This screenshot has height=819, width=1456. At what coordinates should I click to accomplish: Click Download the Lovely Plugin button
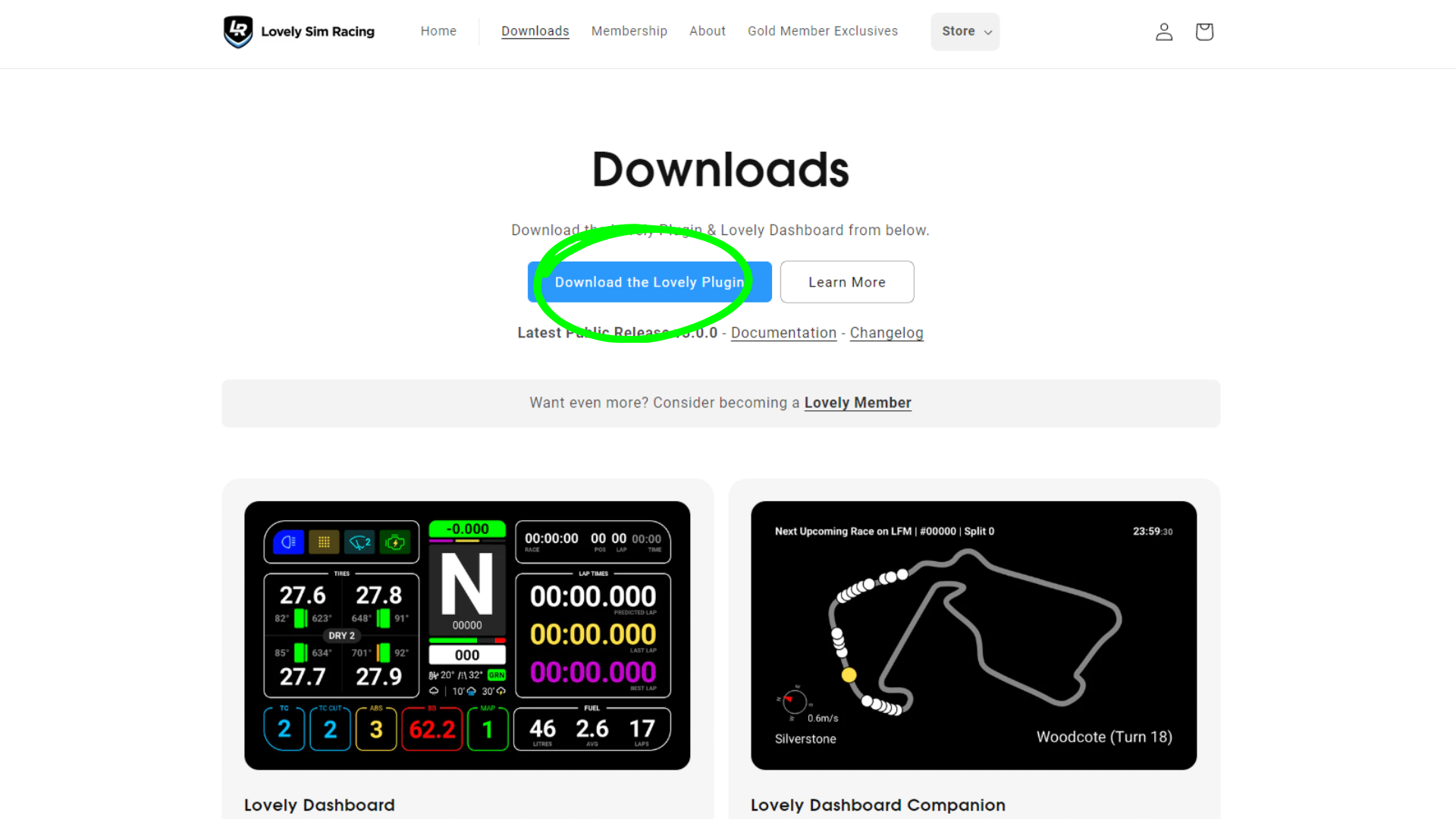coord(650,282)
